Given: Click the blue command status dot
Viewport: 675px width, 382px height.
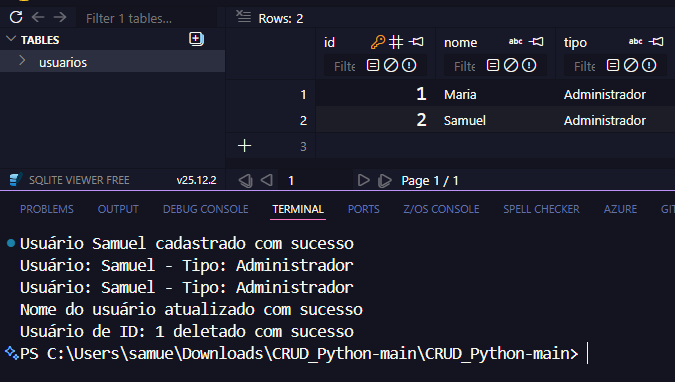Looking at the screenshot, I should (11, 243).
